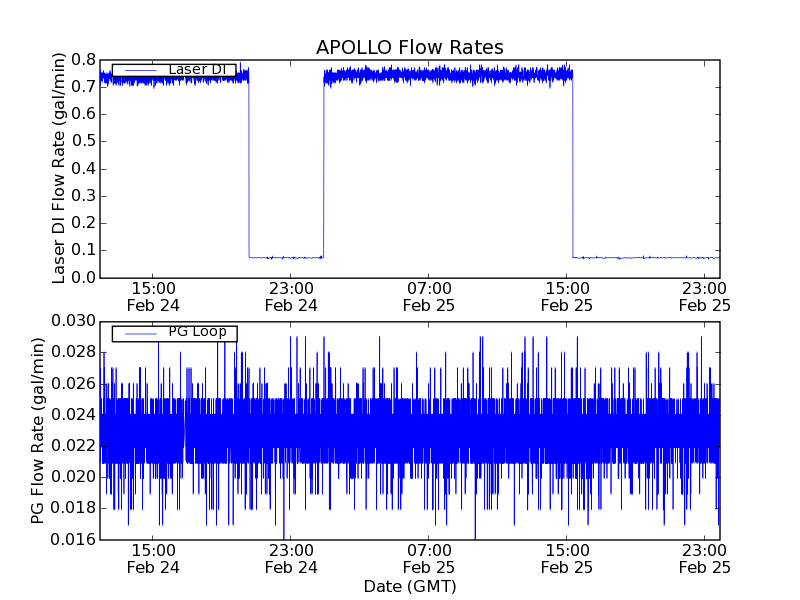Image resolution: width=800 pixels, height=600 pixels.
Task: Click "23:00 Feb 24" label under bottom chart
Action: point(291,559)
